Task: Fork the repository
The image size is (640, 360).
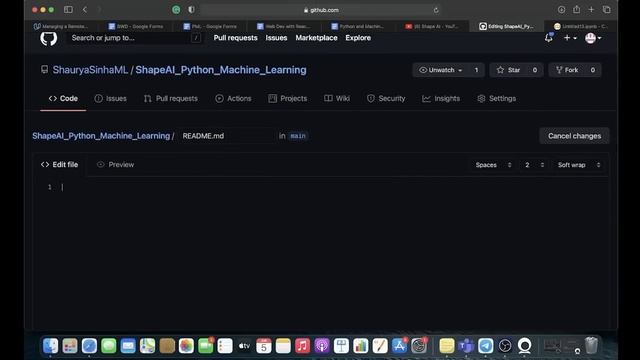Action: point(567,70)
